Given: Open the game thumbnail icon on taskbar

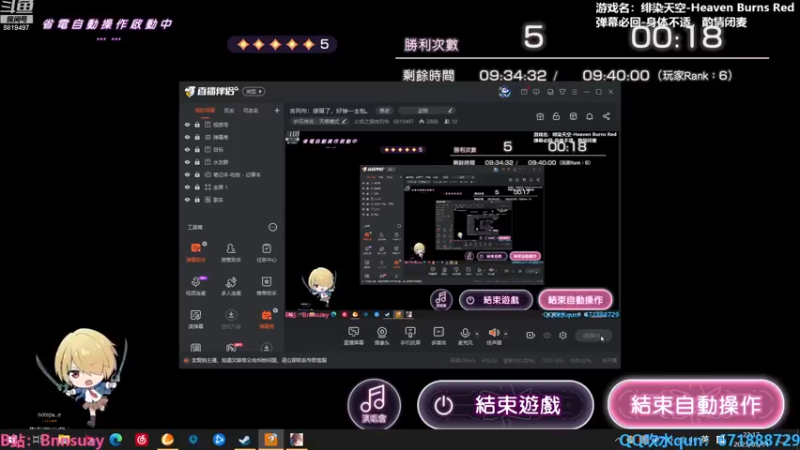Looking at the screenshot, I should [x=296, y=439].
